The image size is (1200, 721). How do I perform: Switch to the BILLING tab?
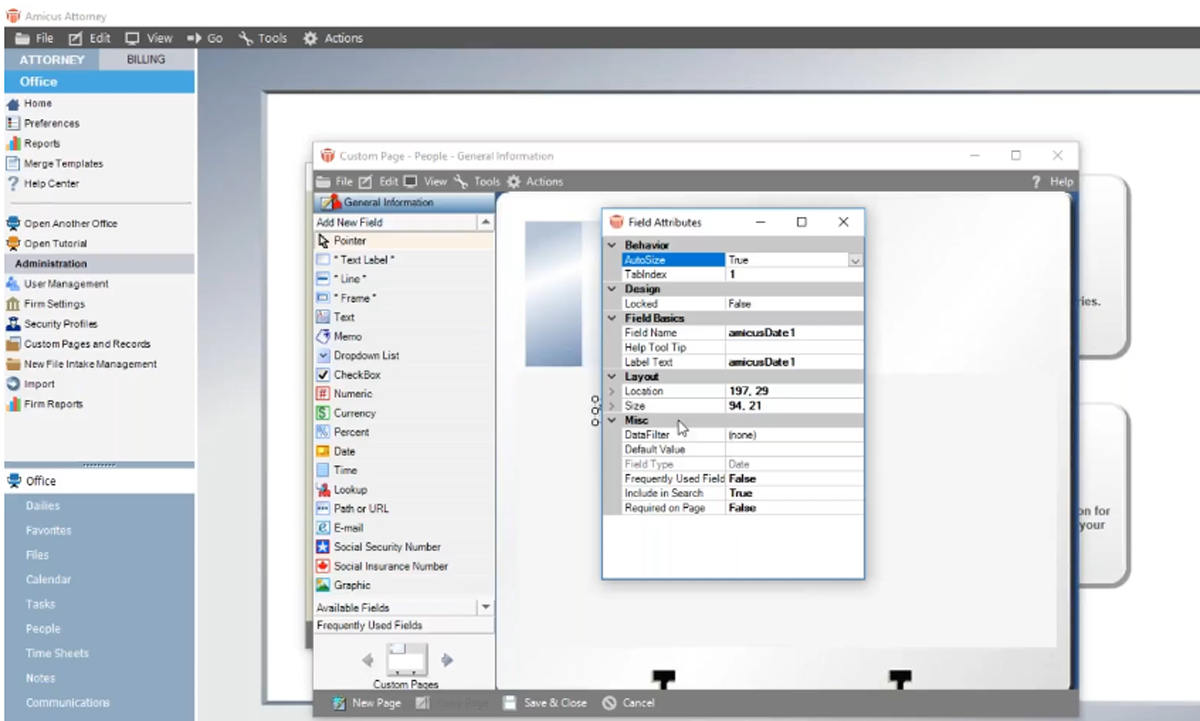click(148, 60)
